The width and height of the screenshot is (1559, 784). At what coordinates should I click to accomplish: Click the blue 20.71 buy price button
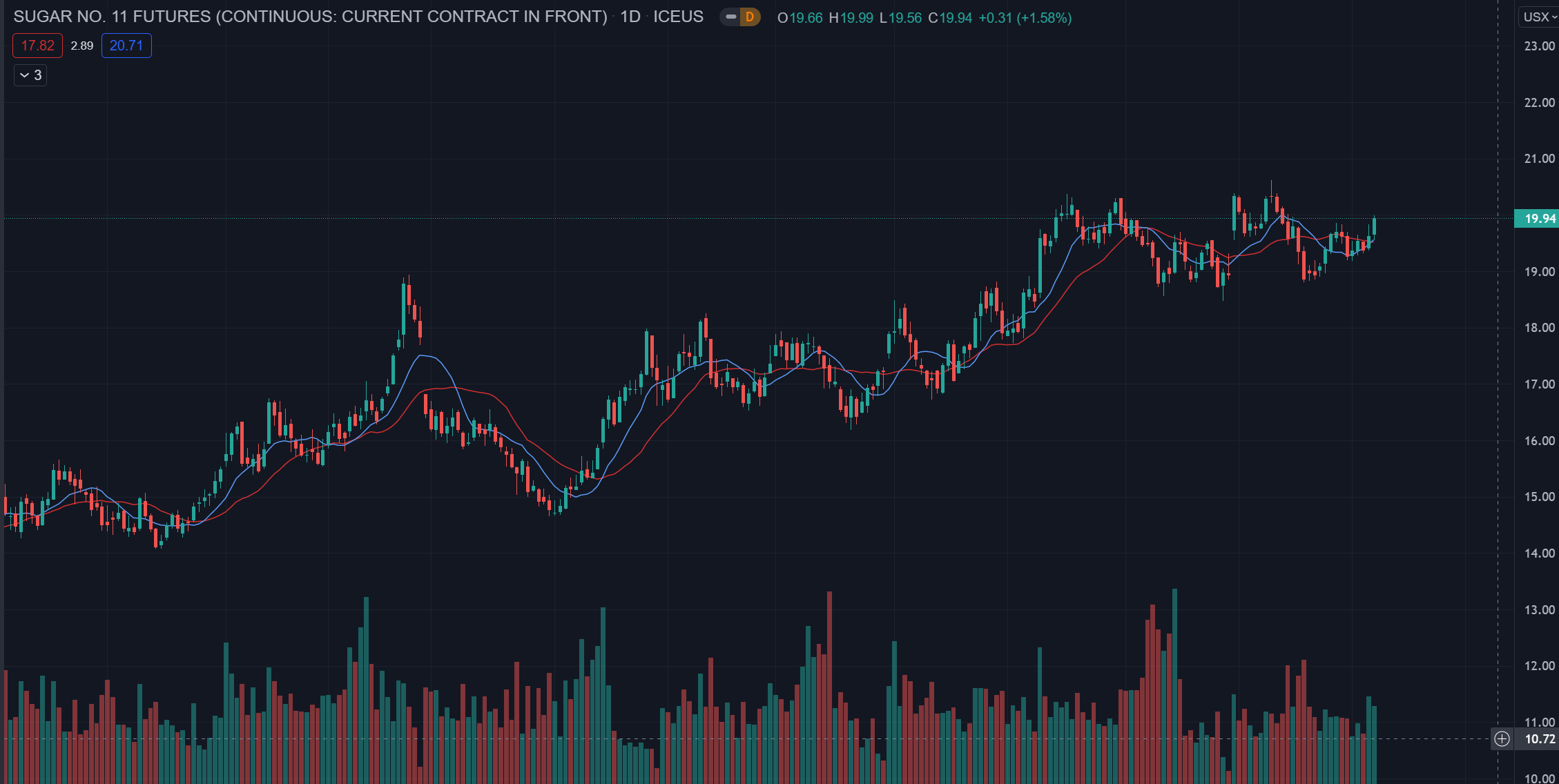pos(126,46)
